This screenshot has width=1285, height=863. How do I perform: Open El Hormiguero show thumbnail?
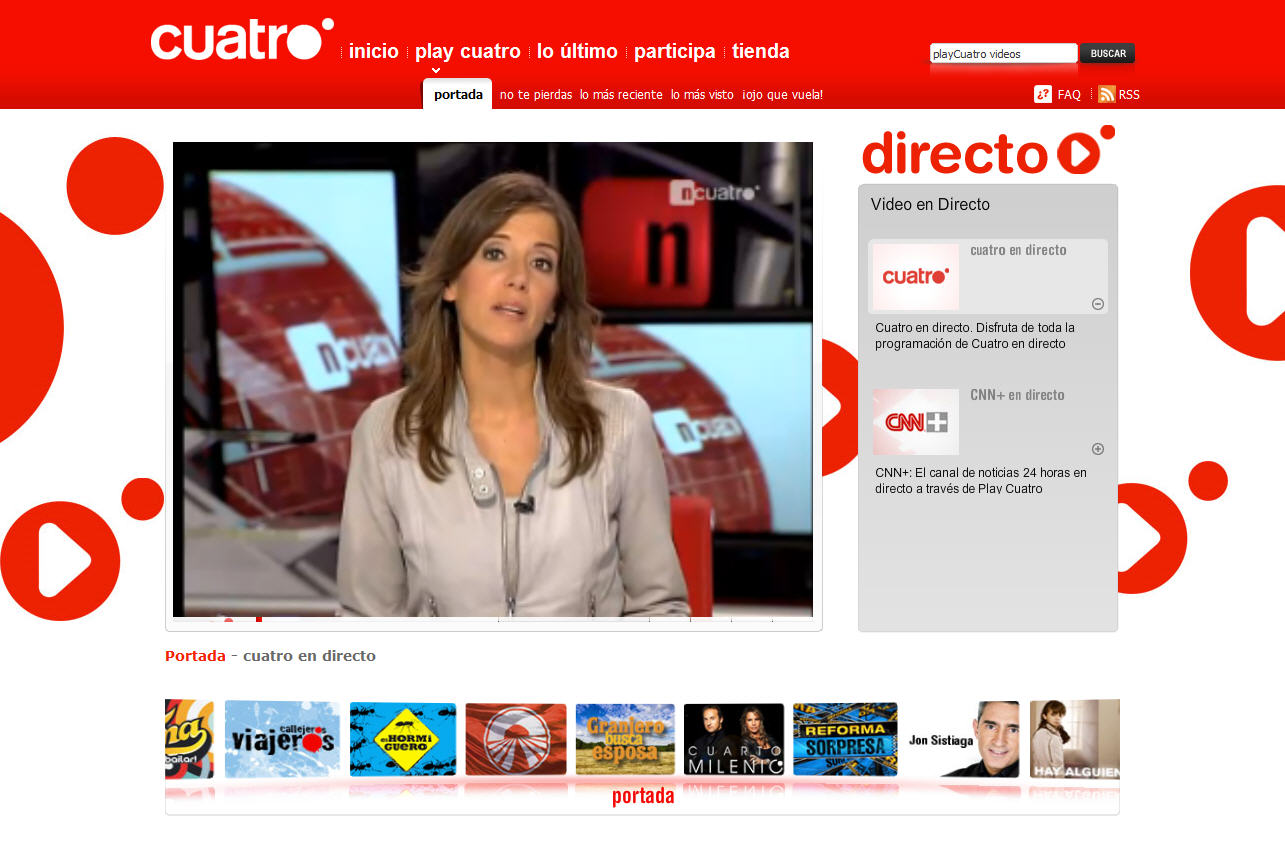click(x=403, y=739)
